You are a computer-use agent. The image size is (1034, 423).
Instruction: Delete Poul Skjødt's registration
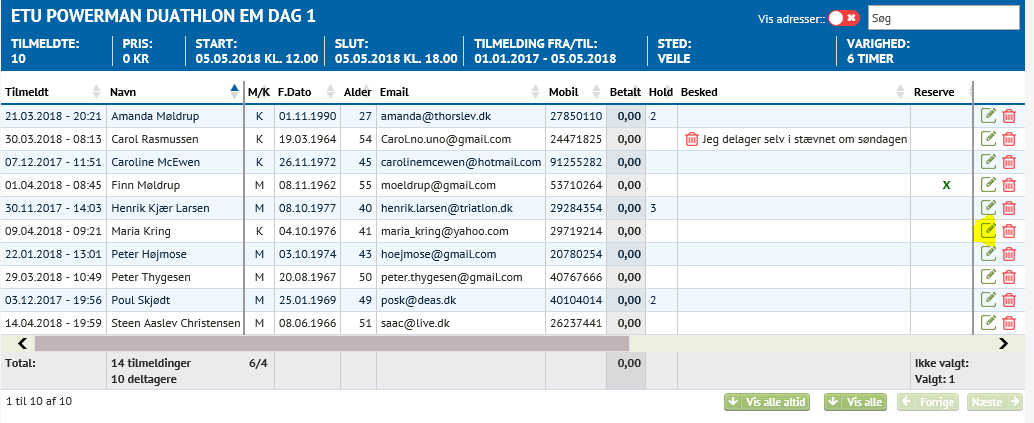1009,300
